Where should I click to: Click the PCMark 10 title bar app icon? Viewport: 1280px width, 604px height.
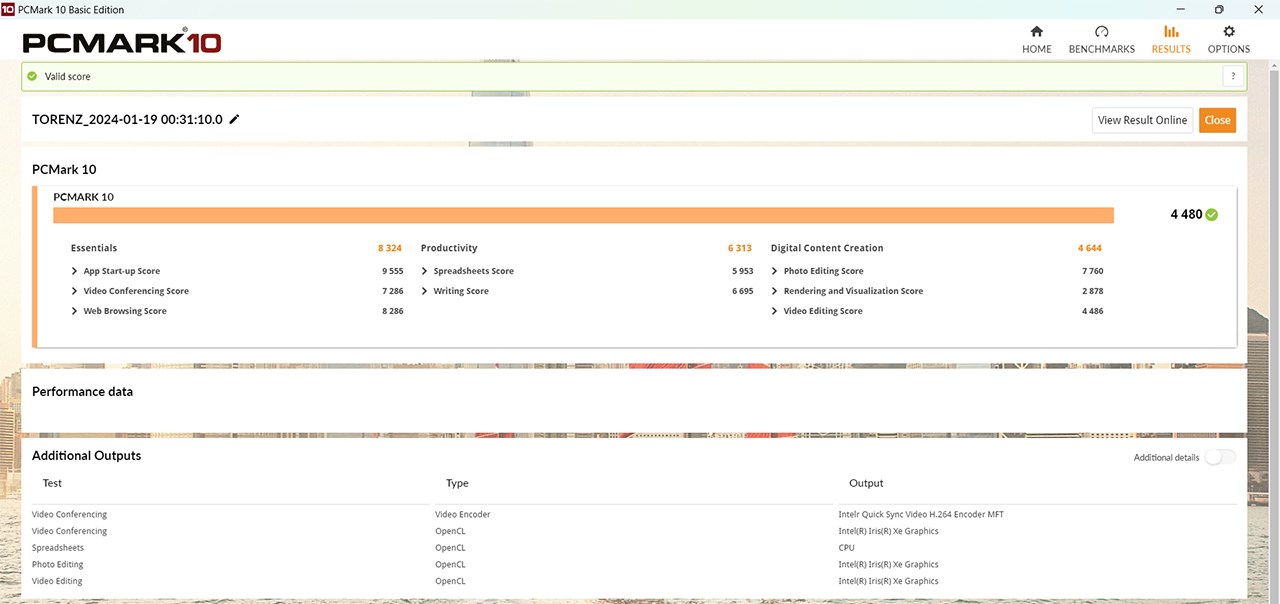8,9
